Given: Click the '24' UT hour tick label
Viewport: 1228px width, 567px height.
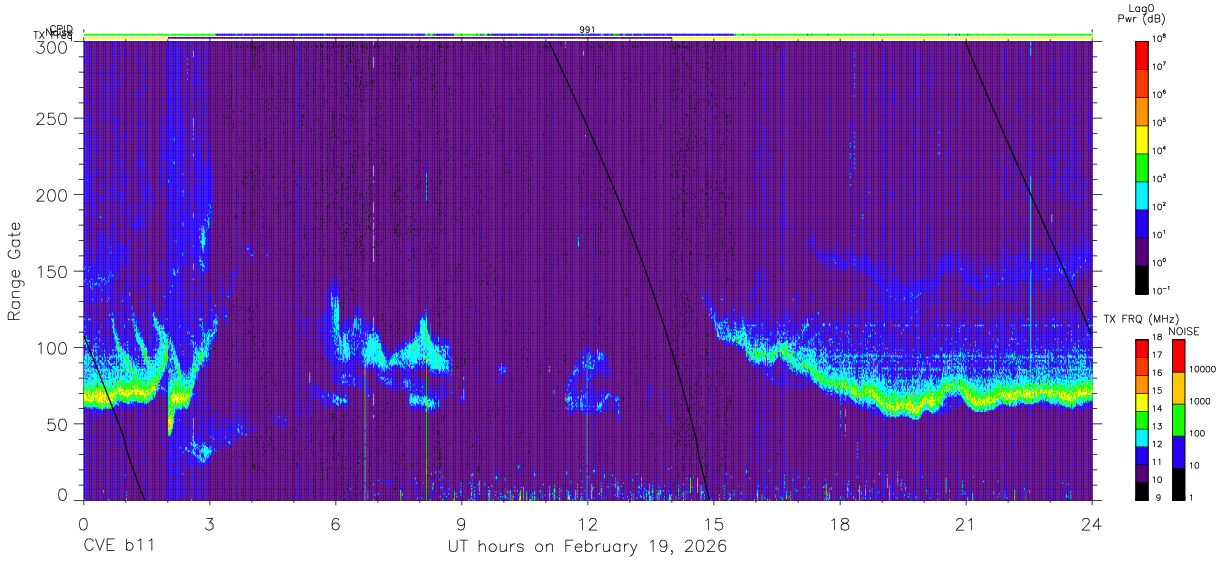Looking at the screenshot, I should click(x=1092, y=524).
